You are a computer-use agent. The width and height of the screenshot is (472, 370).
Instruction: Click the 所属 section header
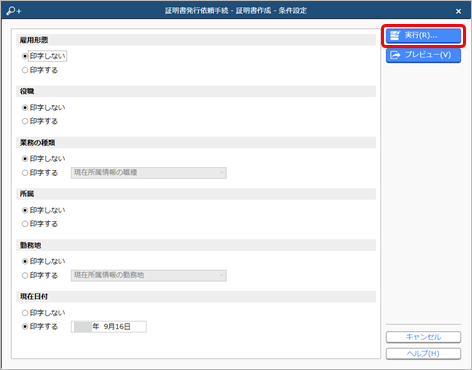pos(196,194)
